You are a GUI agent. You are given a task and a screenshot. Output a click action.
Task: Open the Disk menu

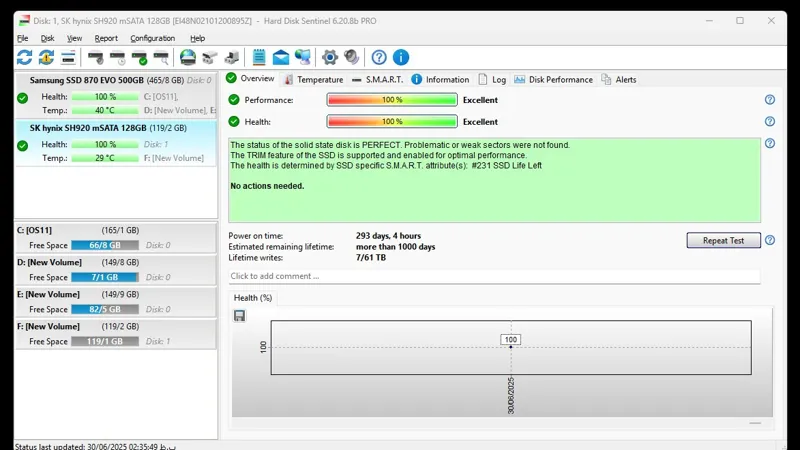[47, 38]
